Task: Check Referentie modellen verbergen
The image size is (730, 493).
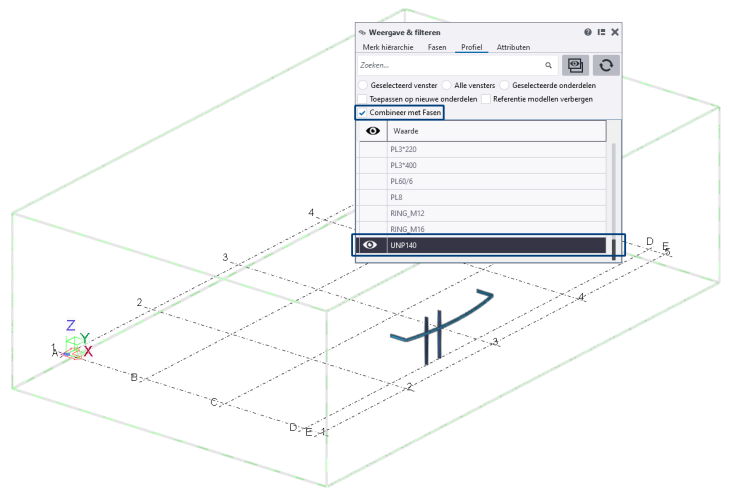Action: pos(485,99)
